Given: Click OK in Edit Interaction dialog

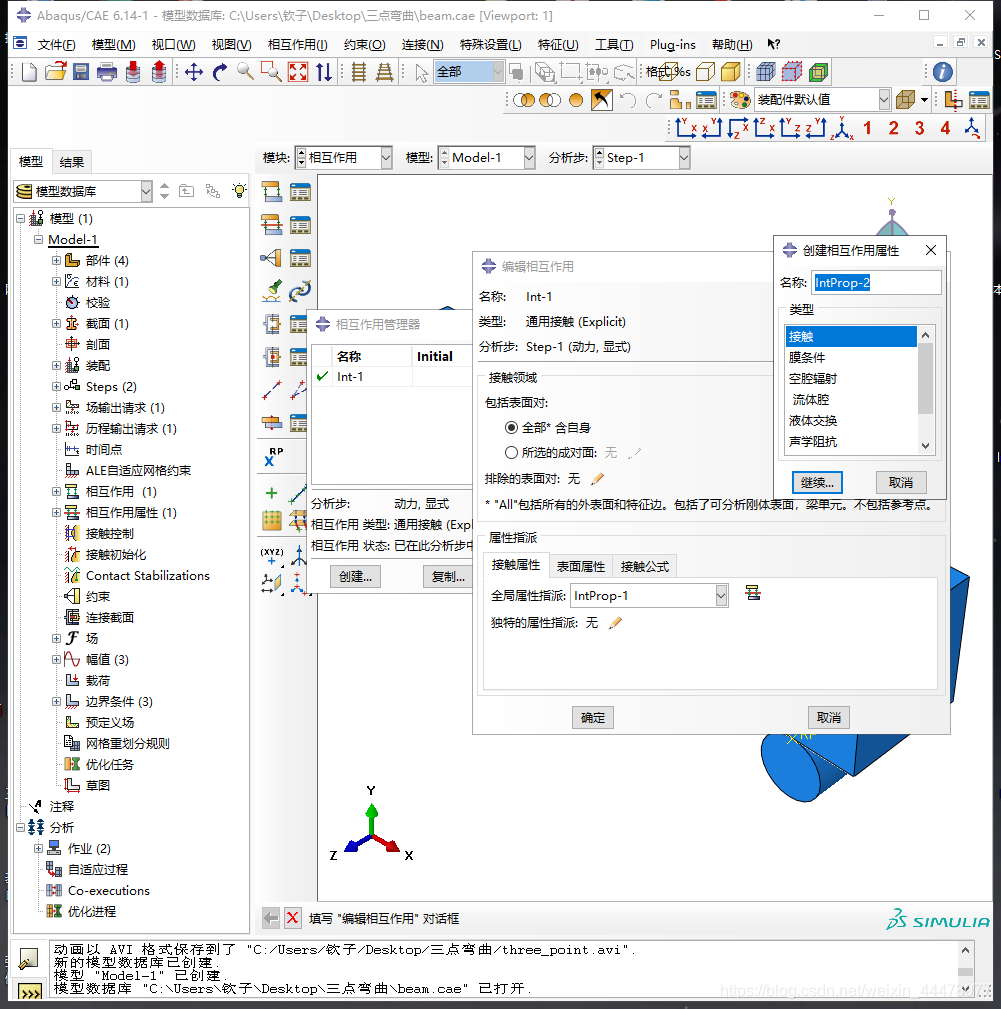Looking at the screenshot, I should point(592,717).
